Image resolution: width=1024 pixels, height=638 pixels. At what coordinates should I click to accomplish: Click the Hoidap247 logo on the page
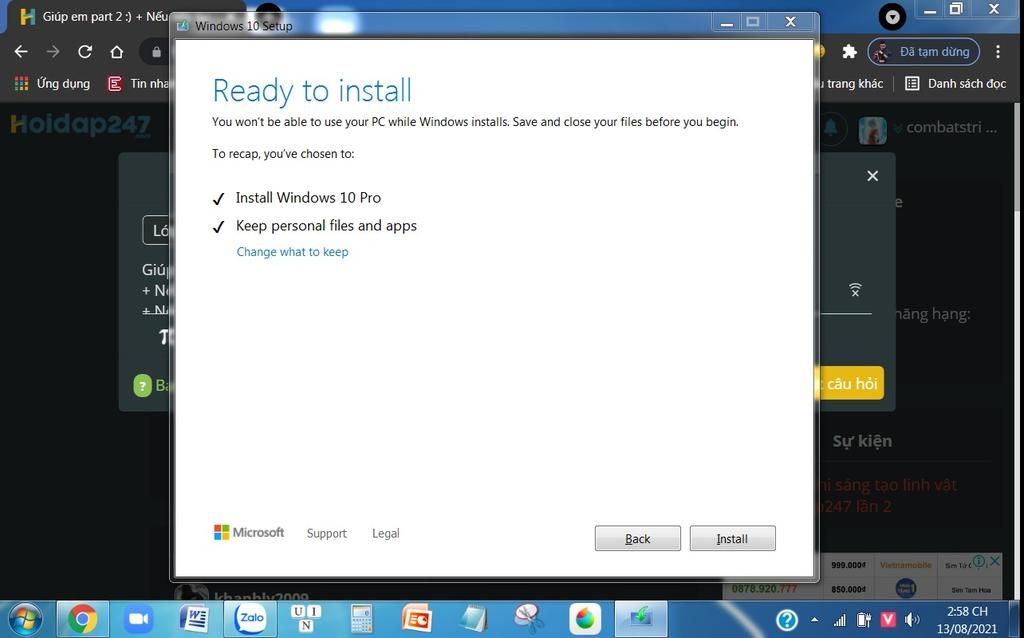coord(80,125)
